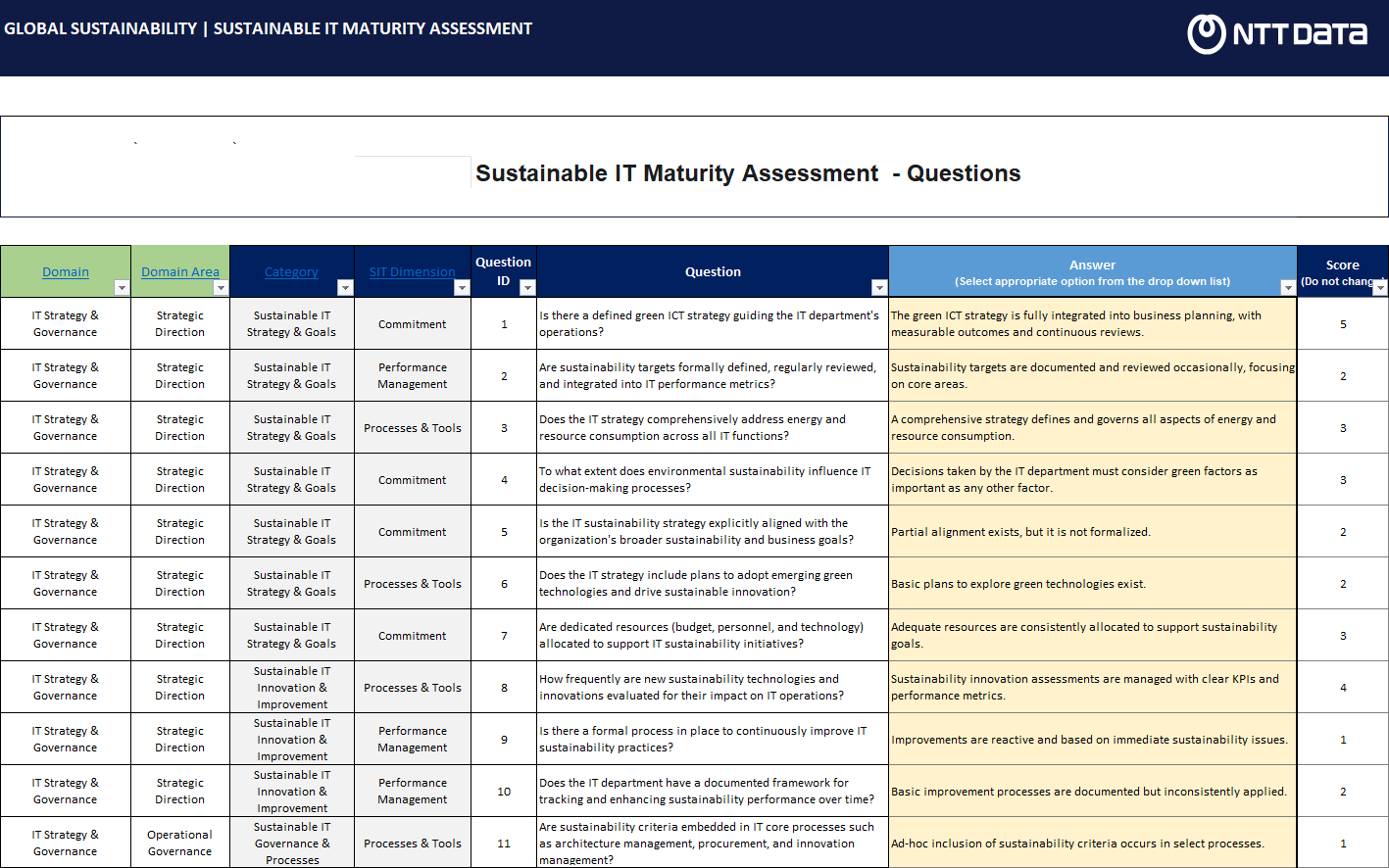Select answer 'Sustainability targets are documented and reviewed occasionally'
The image size is (1389, 868).
pos(1093,375)
